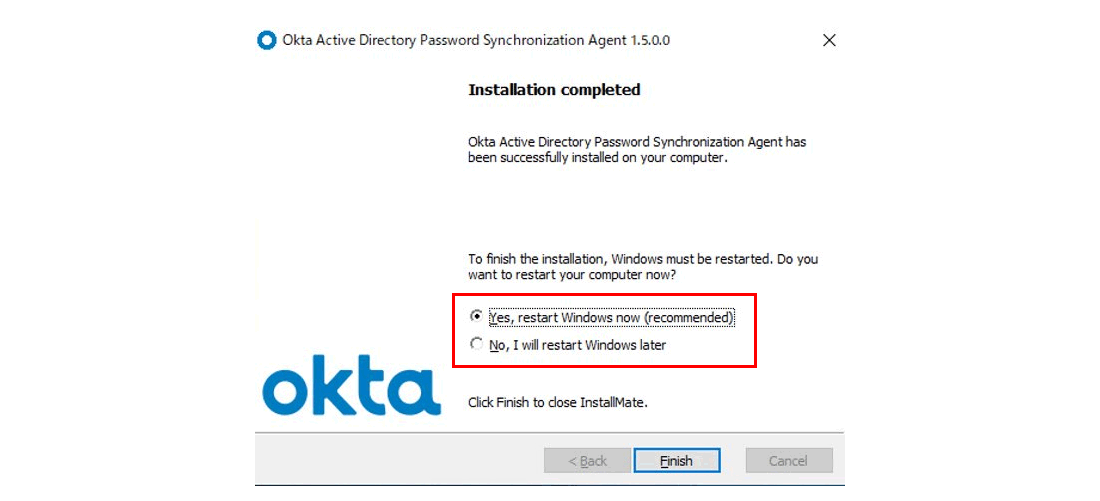Click the gray footer bar left of Back
This screenshot has height=501, width=1100.
click(398, 460)
